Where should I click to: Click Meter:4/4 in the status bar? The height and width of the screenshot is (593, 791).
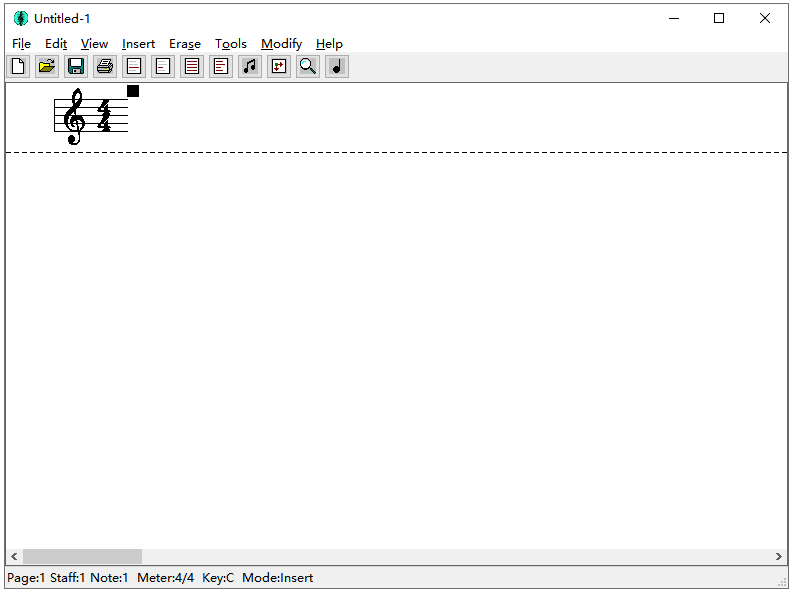pyautogui.click(x=165, y=577)
